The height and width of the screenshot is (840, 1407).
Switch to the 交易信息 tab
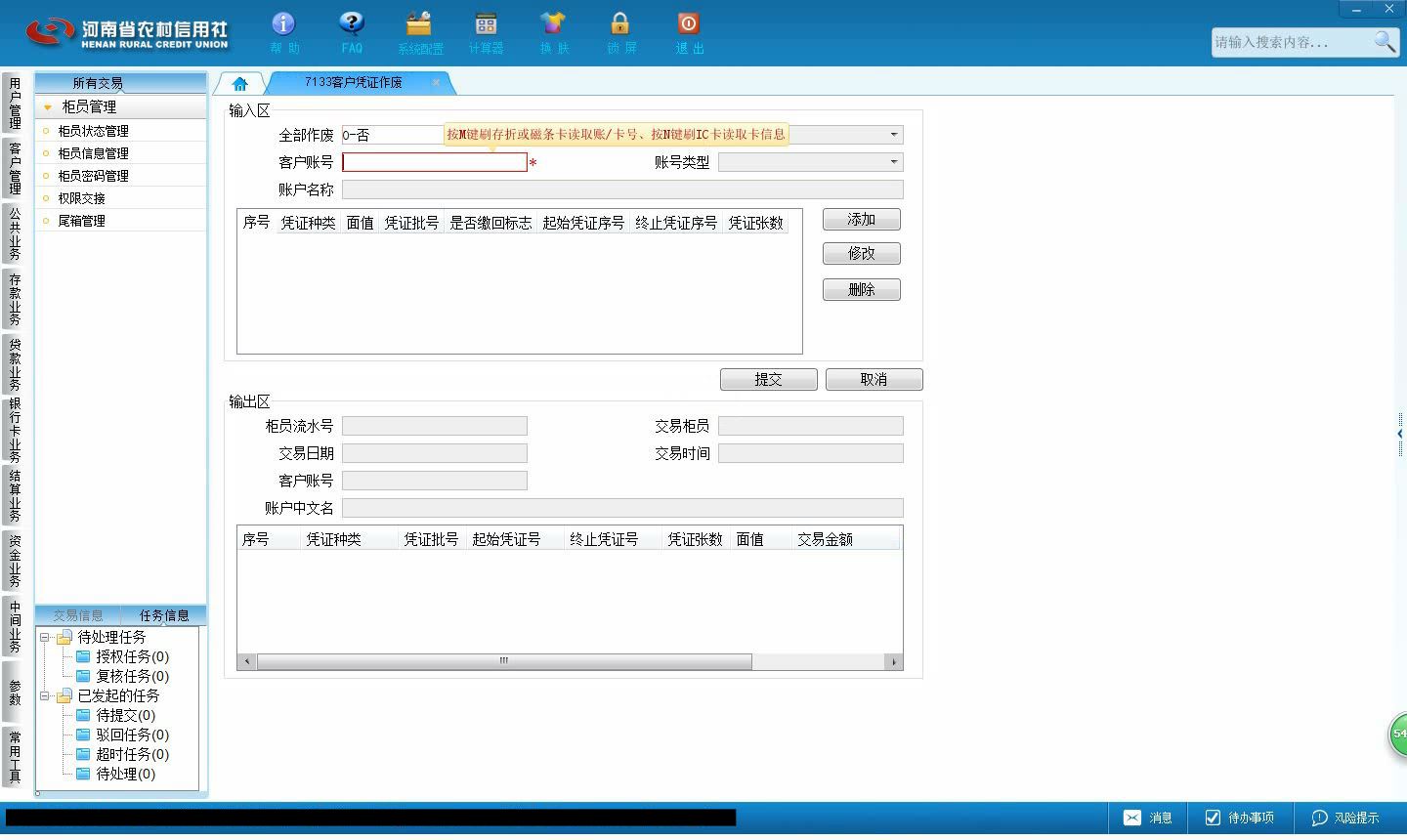[x=78, y=615]
